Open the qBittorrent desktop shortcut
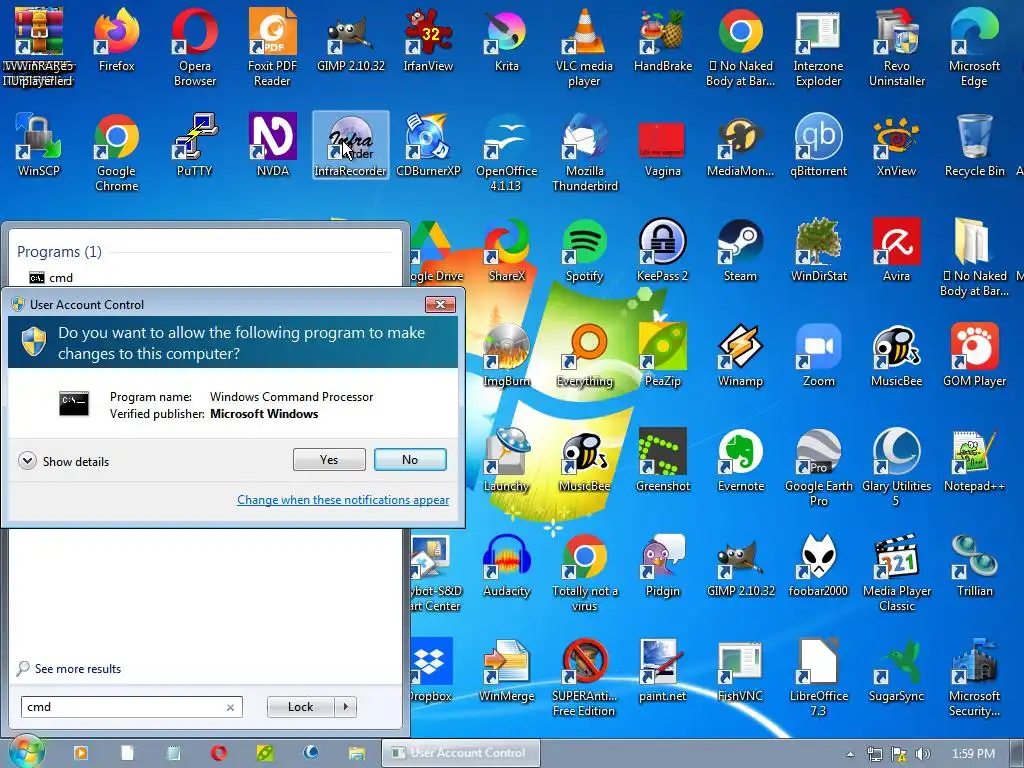The image size is (1024, 768). click(818, 145)
